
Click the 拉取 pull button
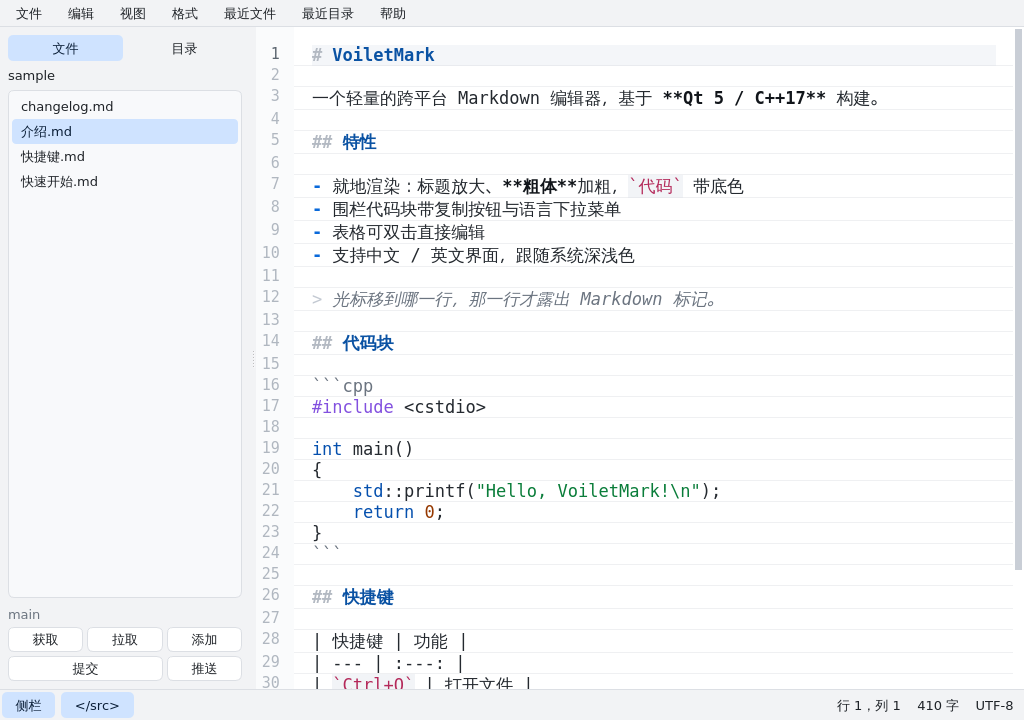pyautogui.click(x=125, y=640)
